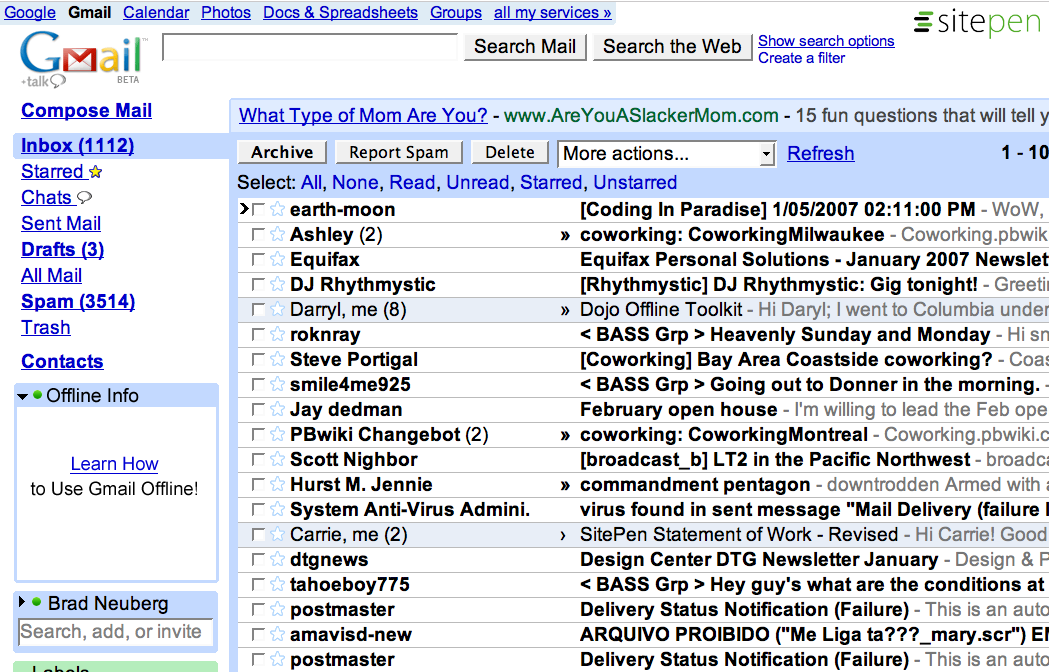
Task: Select Unread messages link
Action: click(478, 182)
